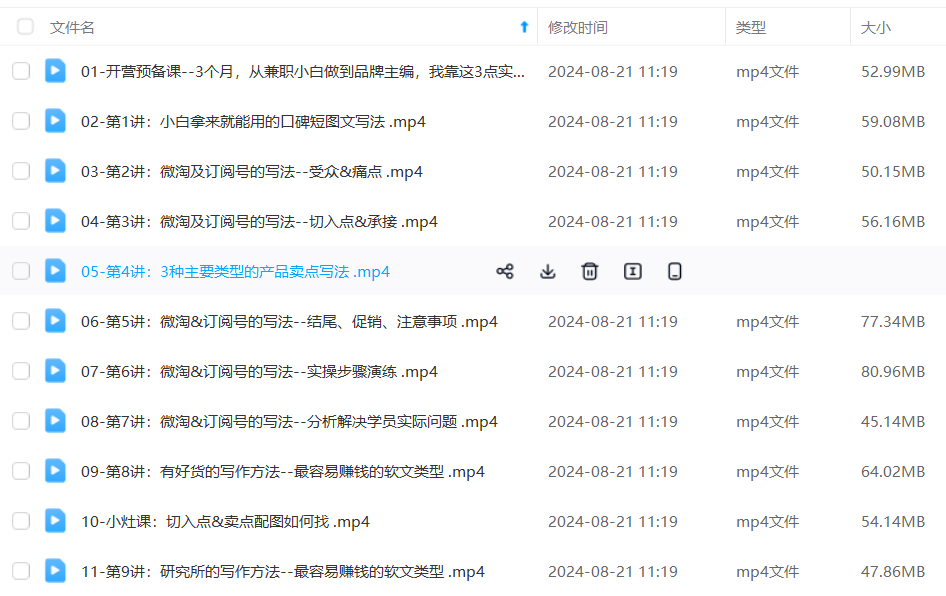This screenshot has width=946, height=596.
Task: Click the size value 56.16MB
Action: tap(893, 222)
